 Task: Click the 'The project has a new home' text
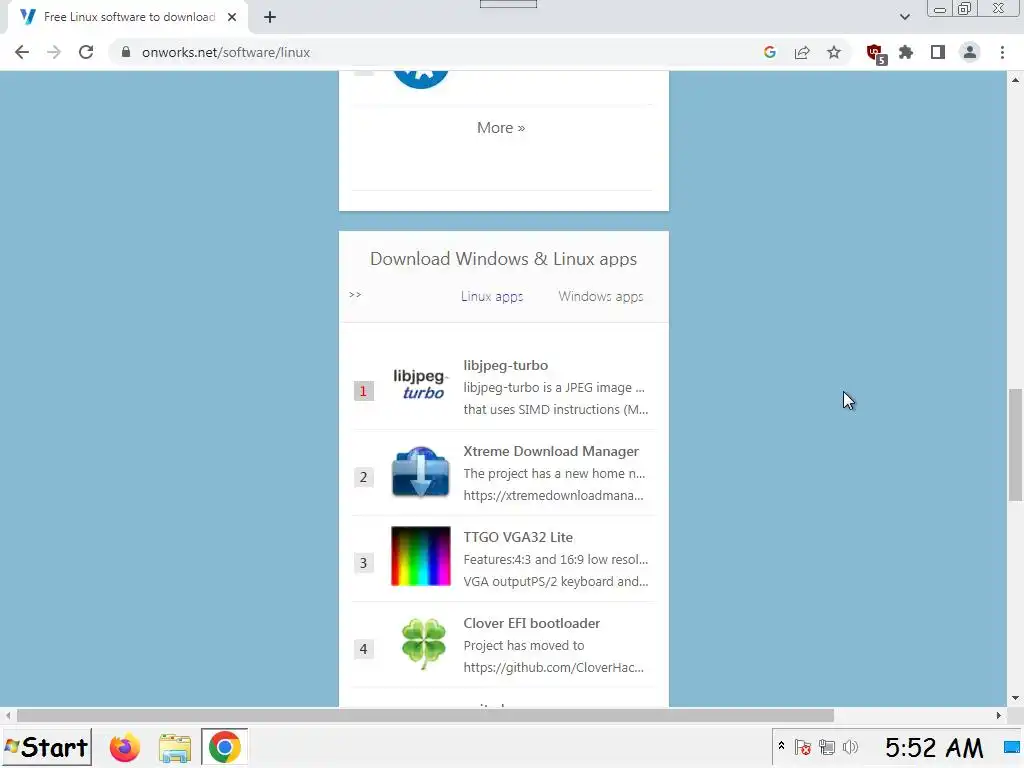pyautogui.click(x=554, y=473)
